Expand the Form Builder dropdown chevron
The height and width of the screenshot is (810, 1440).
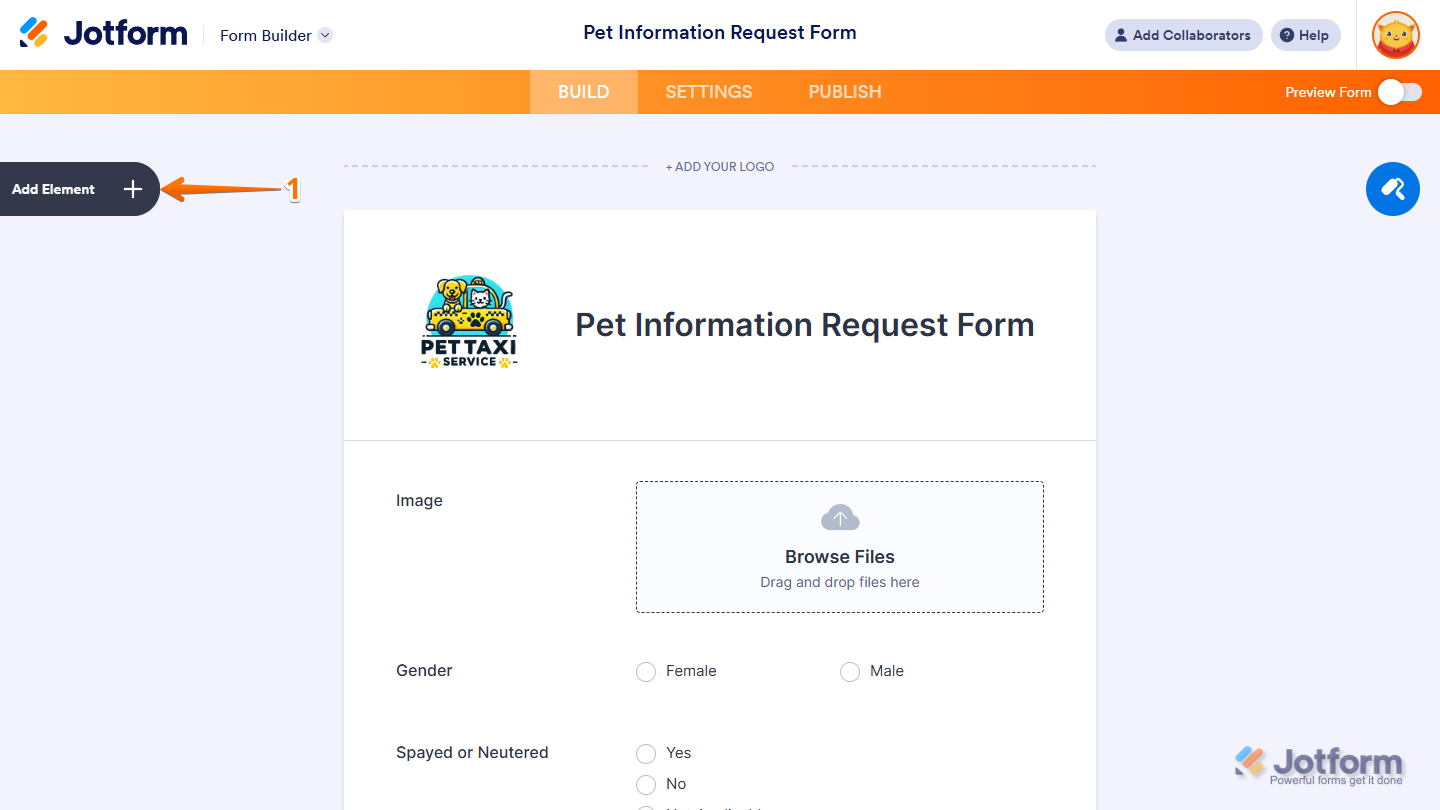pos(325,35)
